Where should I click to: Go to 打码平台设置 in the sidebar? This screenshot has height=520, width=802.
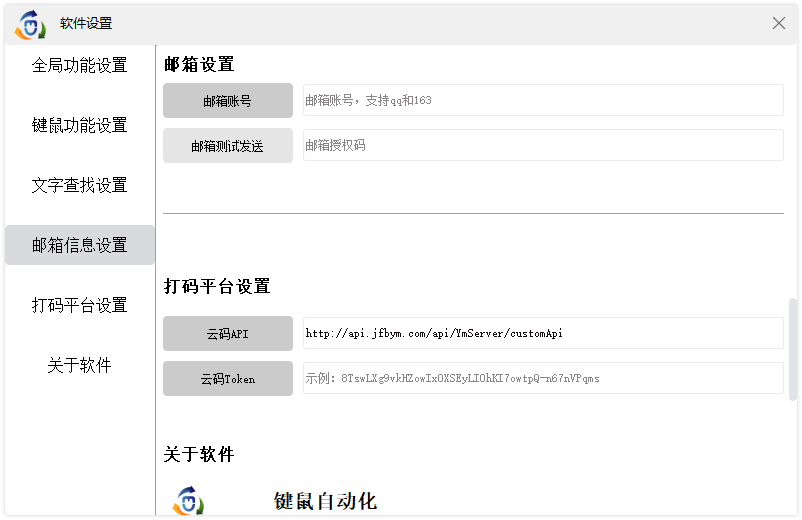tap(79, 305)
